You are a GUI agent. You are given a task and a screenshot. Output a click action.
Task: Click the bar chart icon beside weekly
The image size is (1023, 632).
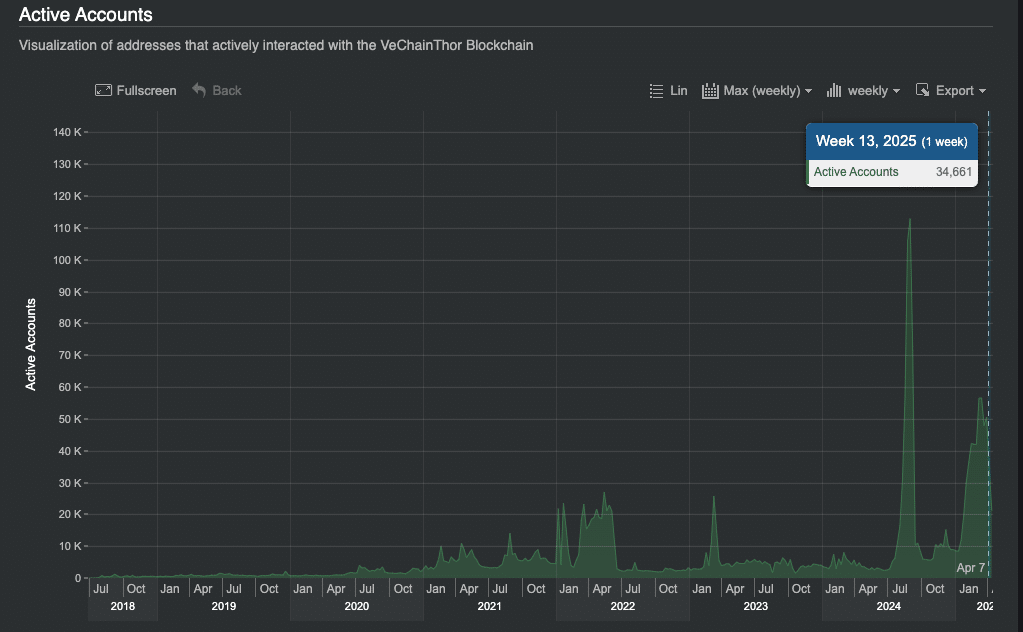click(x=834, y=91)
